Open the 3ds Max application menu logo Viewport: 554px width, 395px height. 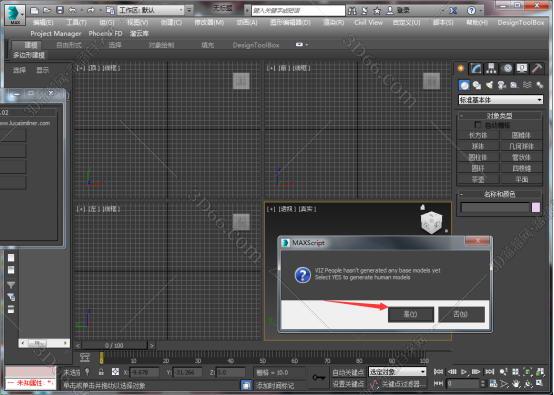click(x=15, y=15)
